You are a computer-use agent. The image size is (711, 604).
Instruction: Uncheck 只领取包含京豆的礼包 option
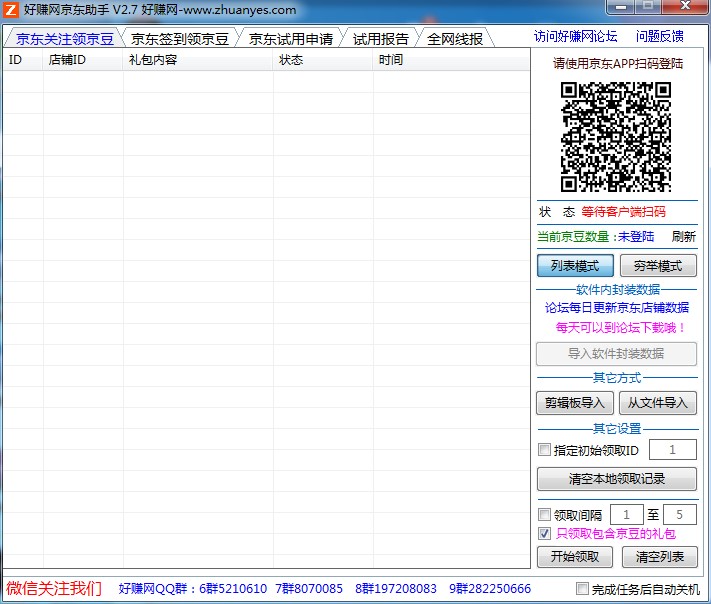545,534
